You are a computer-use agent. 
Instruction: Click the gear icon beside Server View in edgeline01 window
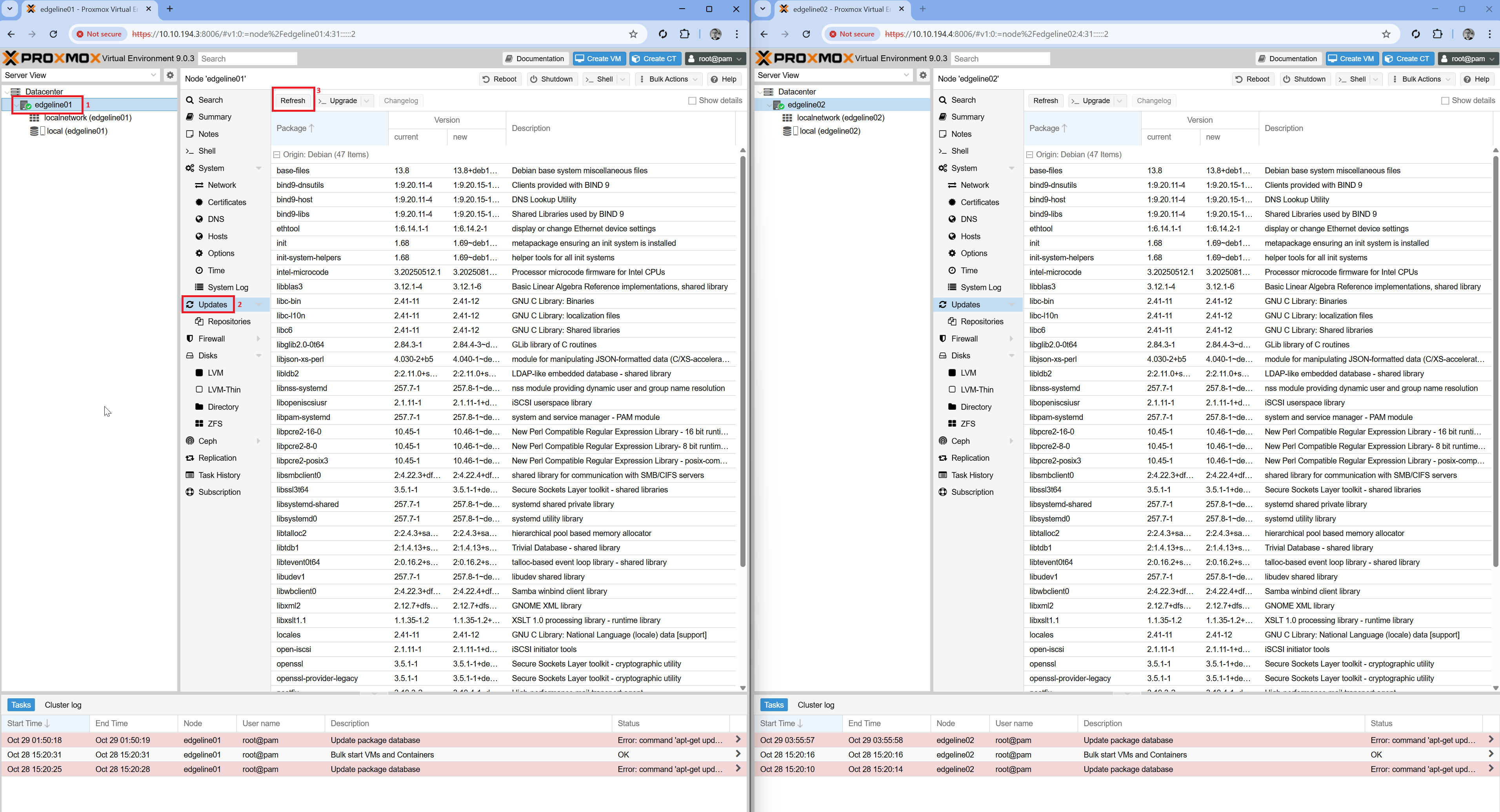pyautogui.click(x=170, y=75)
